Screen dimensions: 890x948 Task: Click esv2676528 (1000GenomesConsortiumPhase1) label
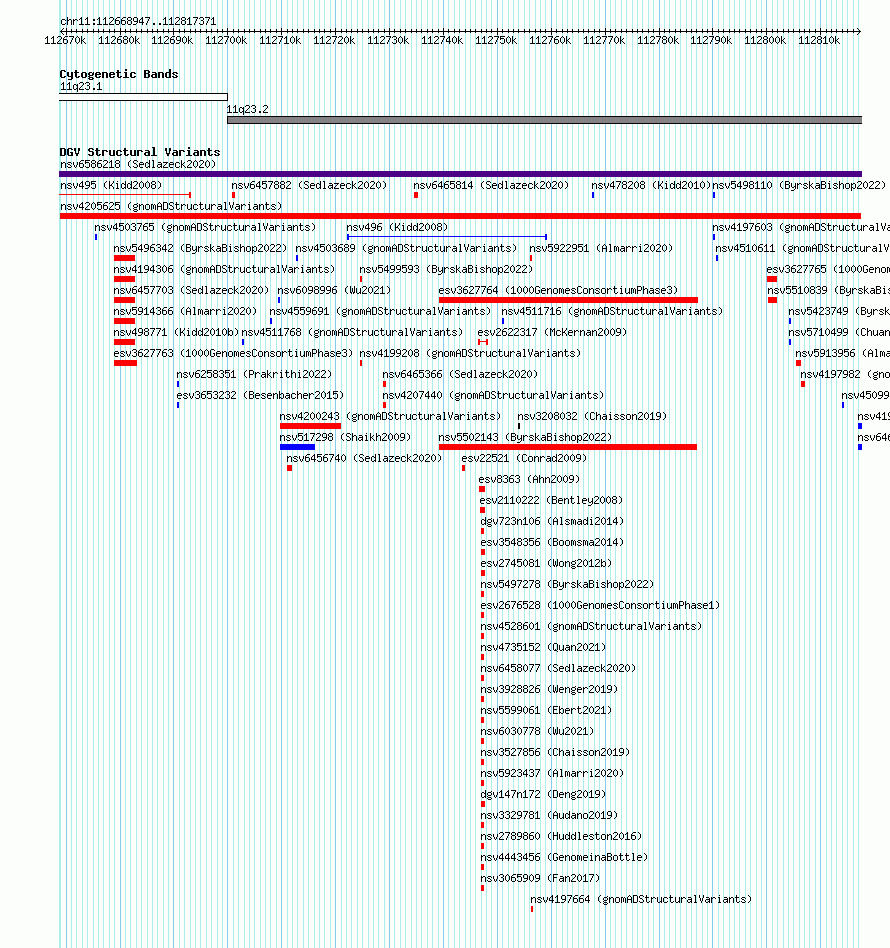coord(600,606)
